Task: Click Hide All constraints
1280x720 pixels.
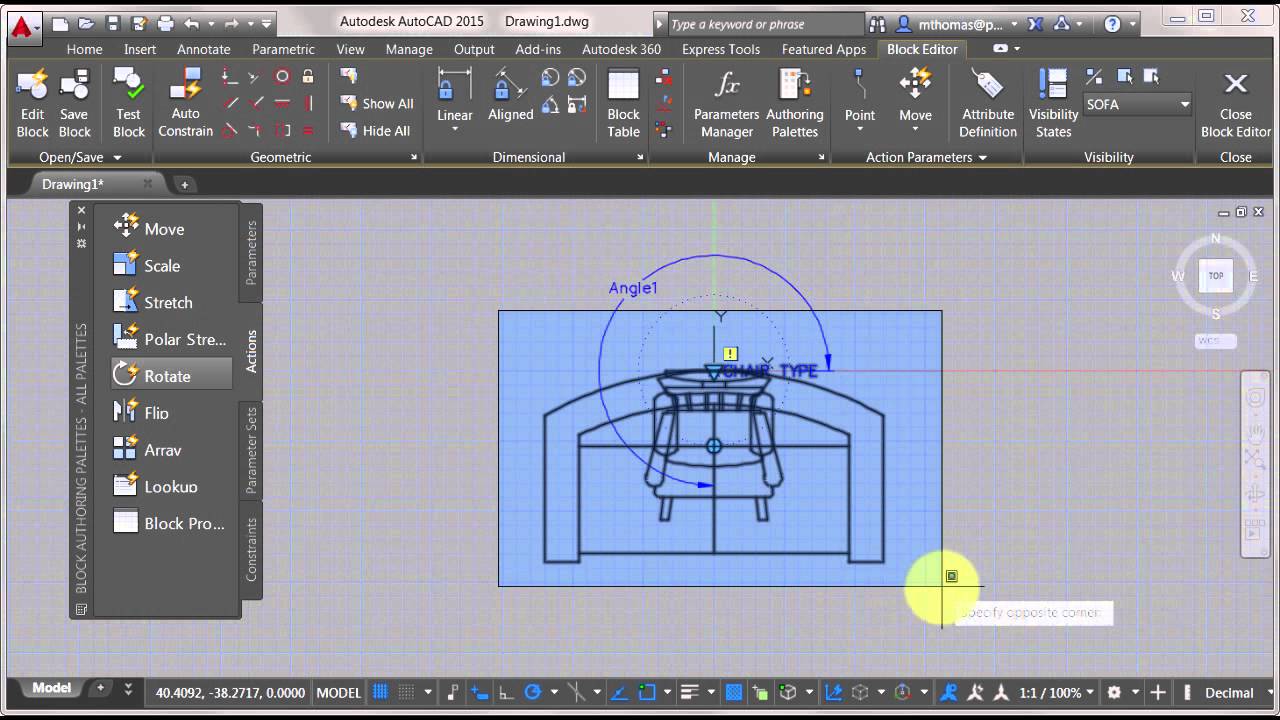Action: pyautogui.click(x=375, y=130)
